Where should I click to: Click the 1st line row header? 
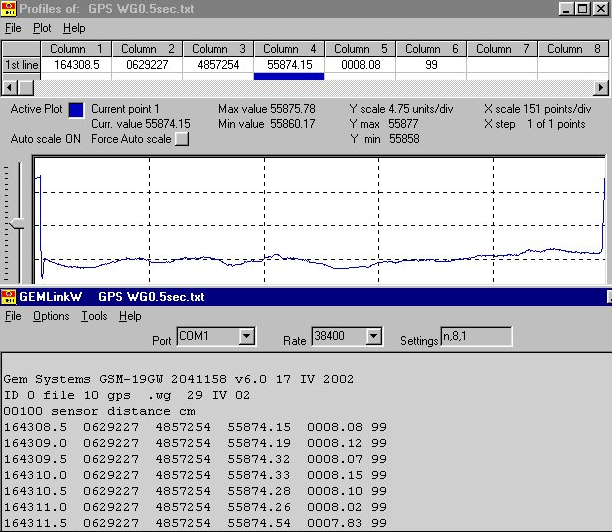21,64
